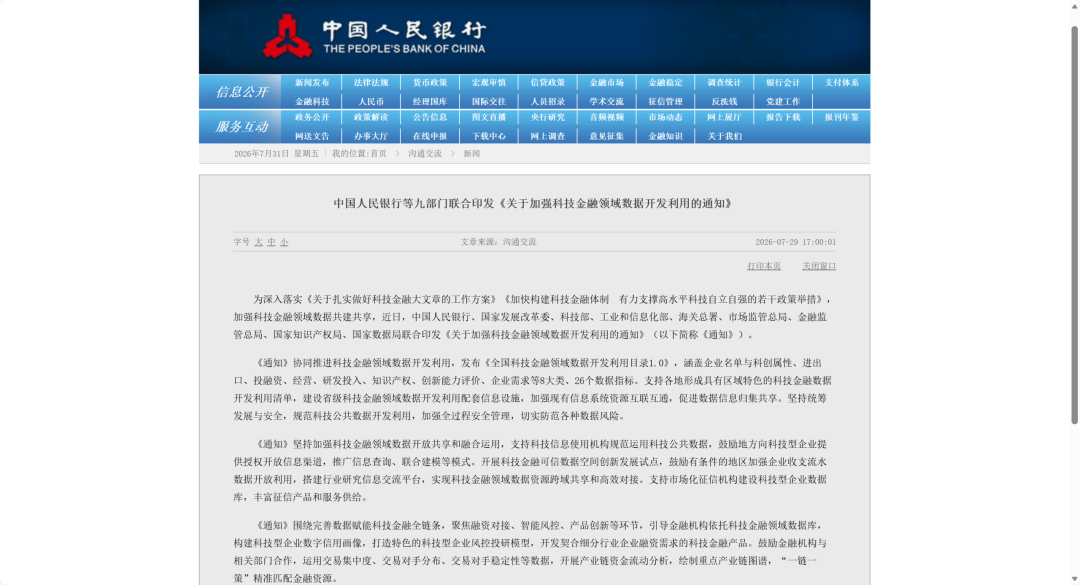Open the 新闻发布 menu item
The image size is (1080, 585).
coord(312,83)
